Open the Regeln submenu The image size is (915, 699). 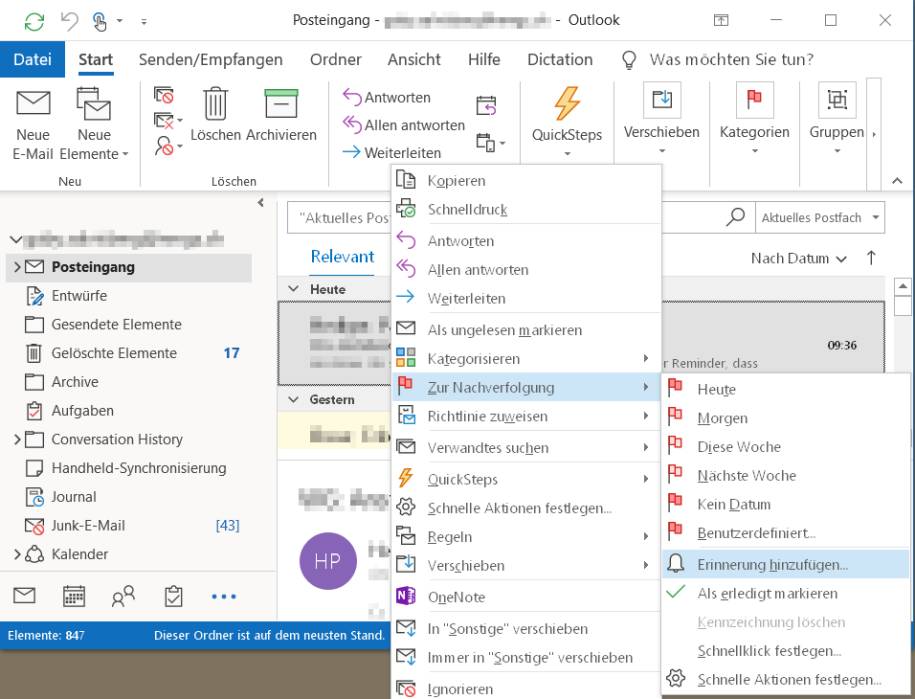tap(526, 537)
